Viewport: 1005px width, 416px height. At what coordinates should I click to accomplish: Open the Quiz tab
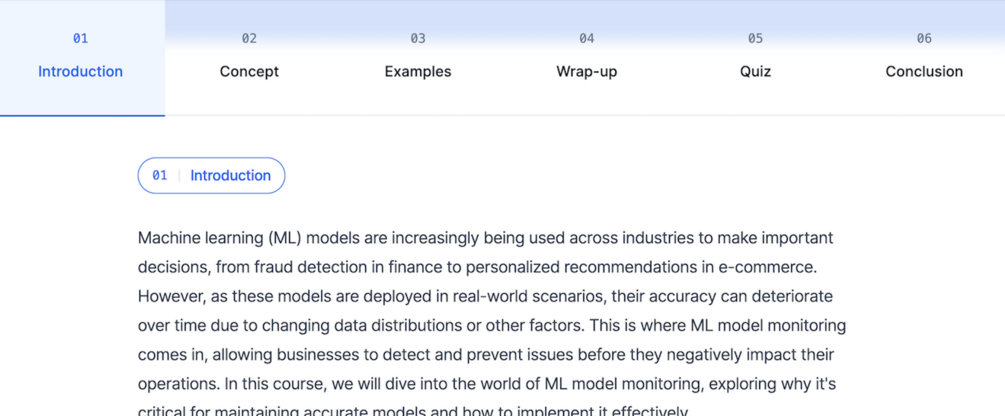[x=755, y=71]
